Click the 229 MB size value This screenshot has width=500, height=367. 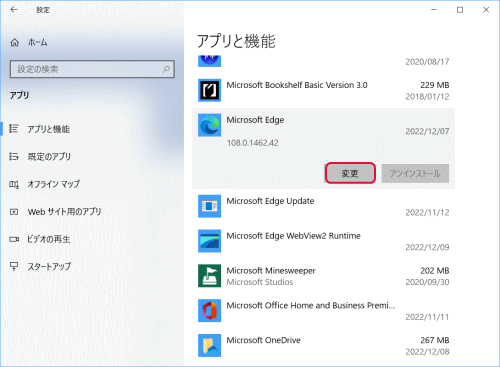coord(435,85)
